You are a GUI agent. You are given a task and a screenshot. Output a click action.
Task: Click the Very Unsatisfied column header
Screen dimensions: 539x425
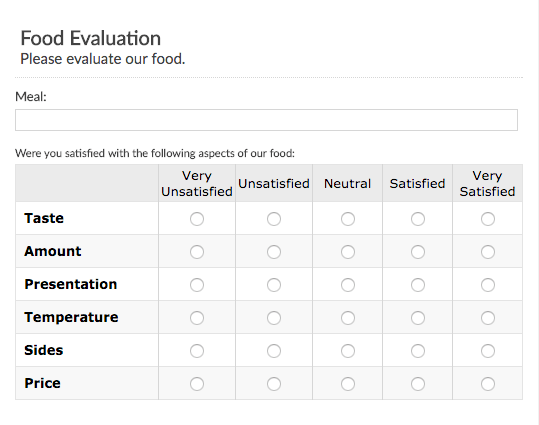[x=197, y=184]
